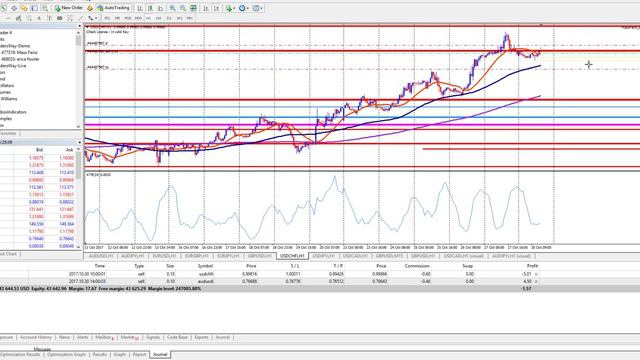Switch to the GBPUSD,M15 chart tab
The image size is (640, 360).
click(x=389, y=256)
